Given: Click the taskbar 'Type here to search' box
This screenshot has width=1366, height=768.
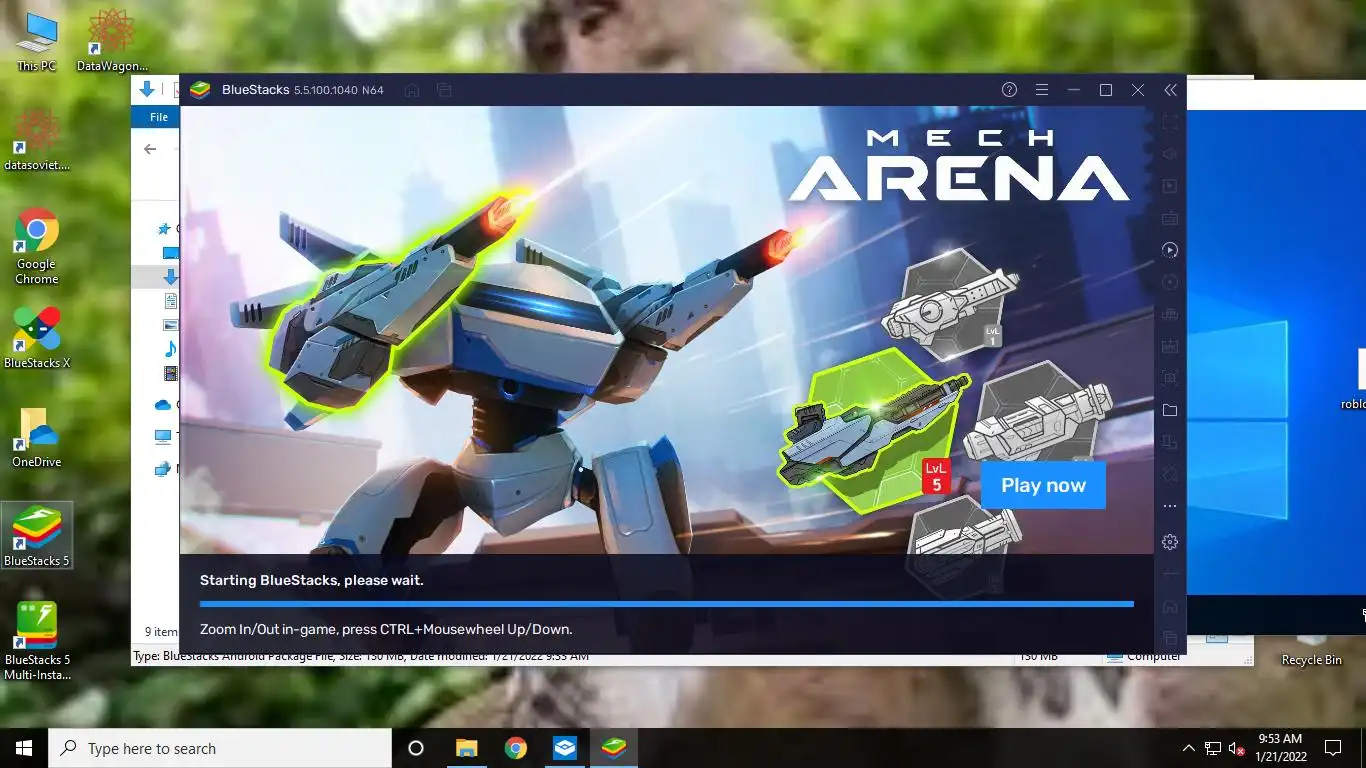Looking at the screenshot, I should click(x=220, y=748).
